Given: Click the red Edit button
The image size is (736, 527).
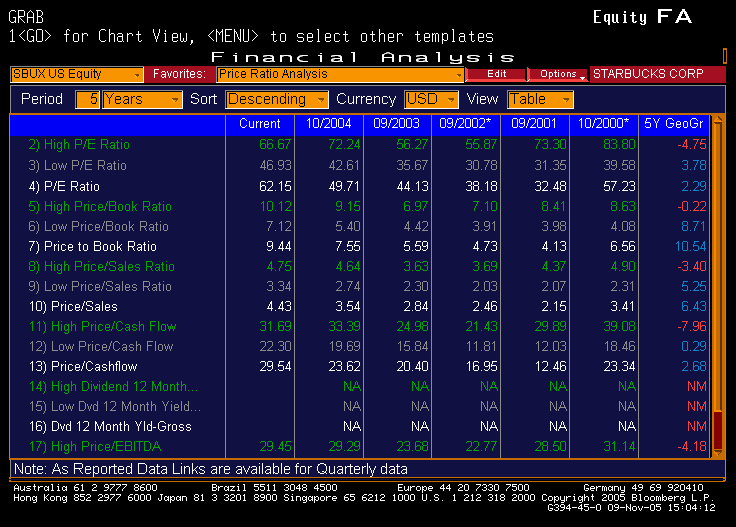Looking at the screenshot, I should (496, 74).
